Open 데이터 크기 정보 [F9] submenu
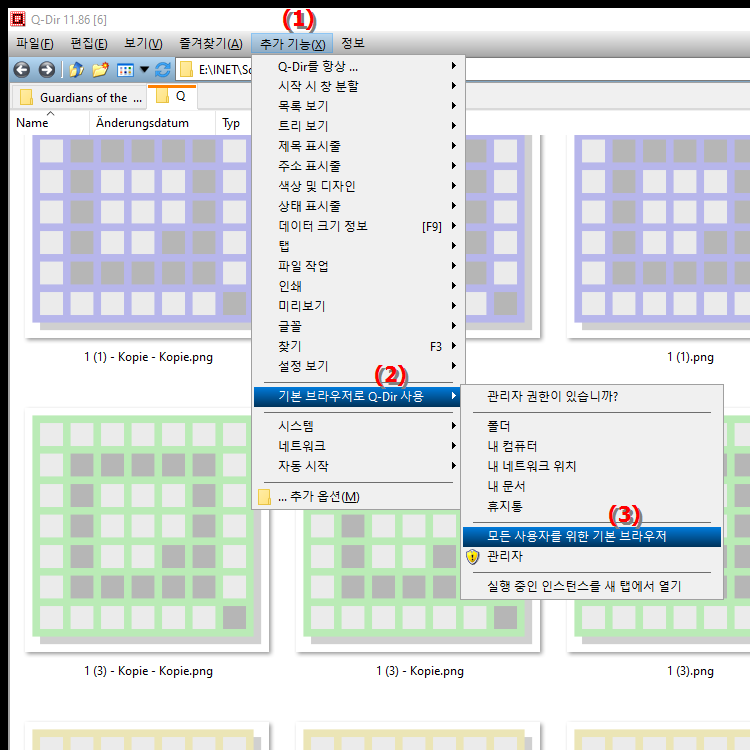This screenshot has height=750, width=750. [x=357, y=226]
